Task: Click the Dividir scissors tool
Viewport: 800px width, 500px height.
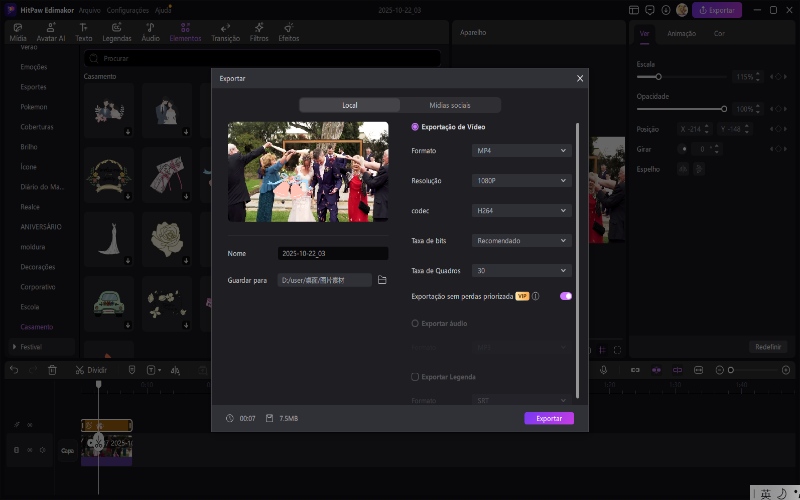Action: tap(80, 370)
